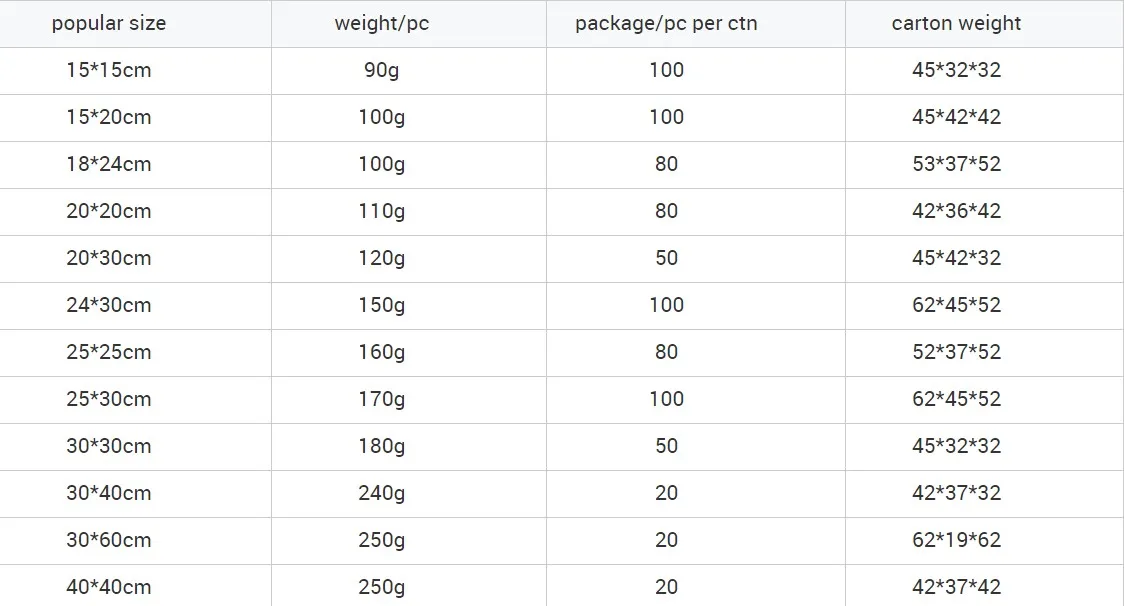This screenshot has height=606, width=1124.
Task: Click the 'package/pc per ctn' header
Action: pyautogui.click(x=666, y=23)
